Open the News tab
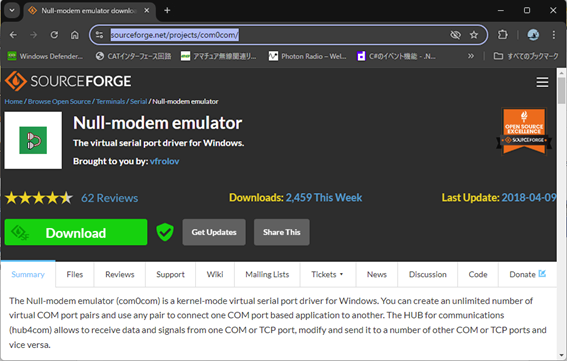The height and width of the screenshot is (361, 567). 377,275
